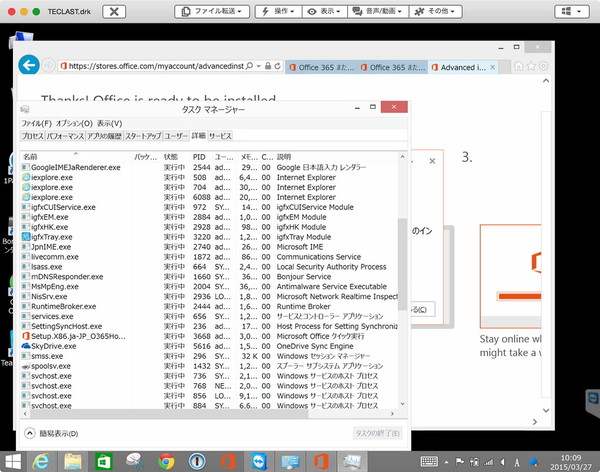This screenshot has height=472, width=600.
Task: Collapse Task Manager with 簡易表示 button
Action: (x=51, y=433)
